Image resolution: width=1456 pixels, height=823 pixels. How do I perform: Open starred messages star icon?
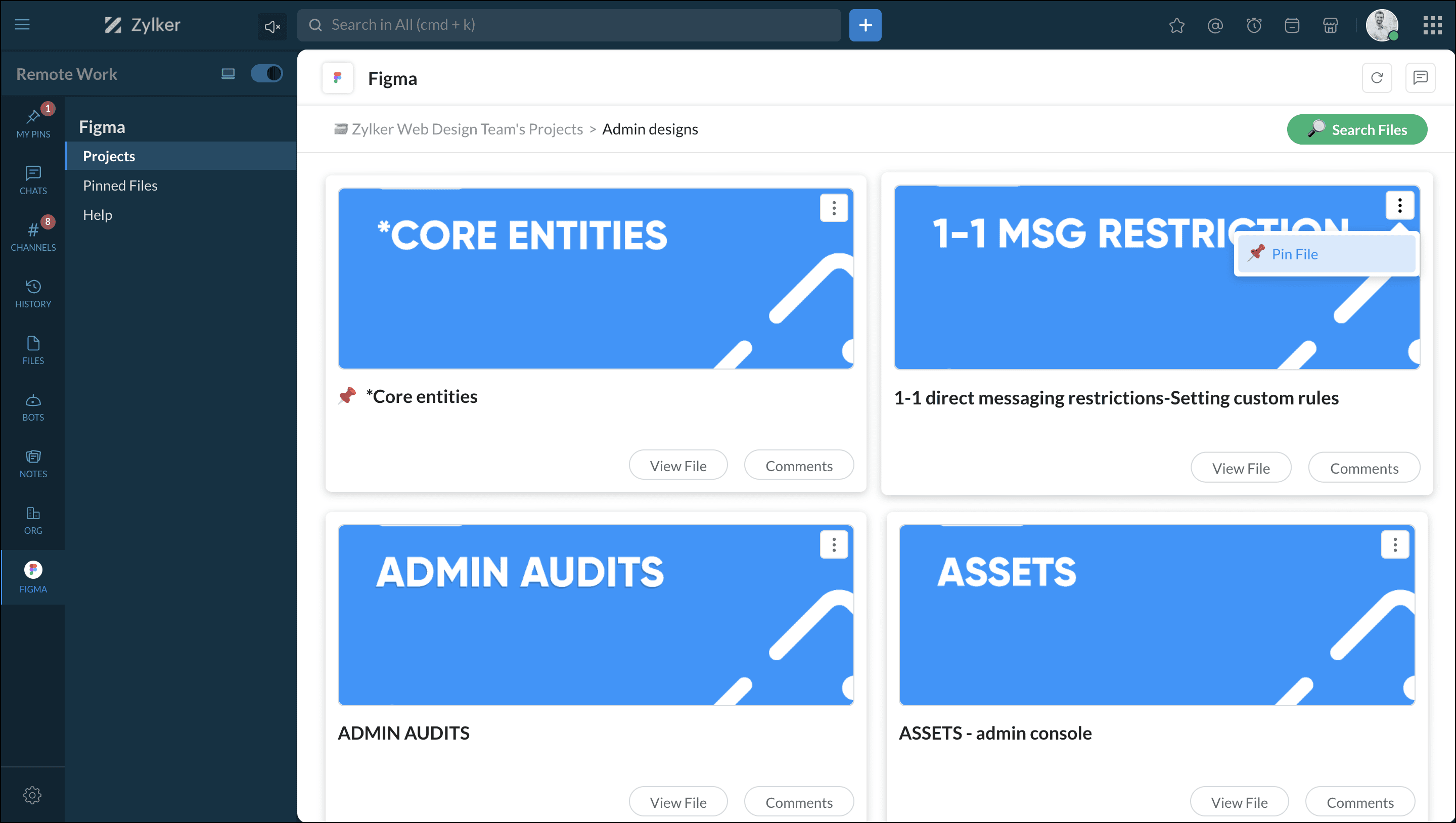coord(1176,25)
